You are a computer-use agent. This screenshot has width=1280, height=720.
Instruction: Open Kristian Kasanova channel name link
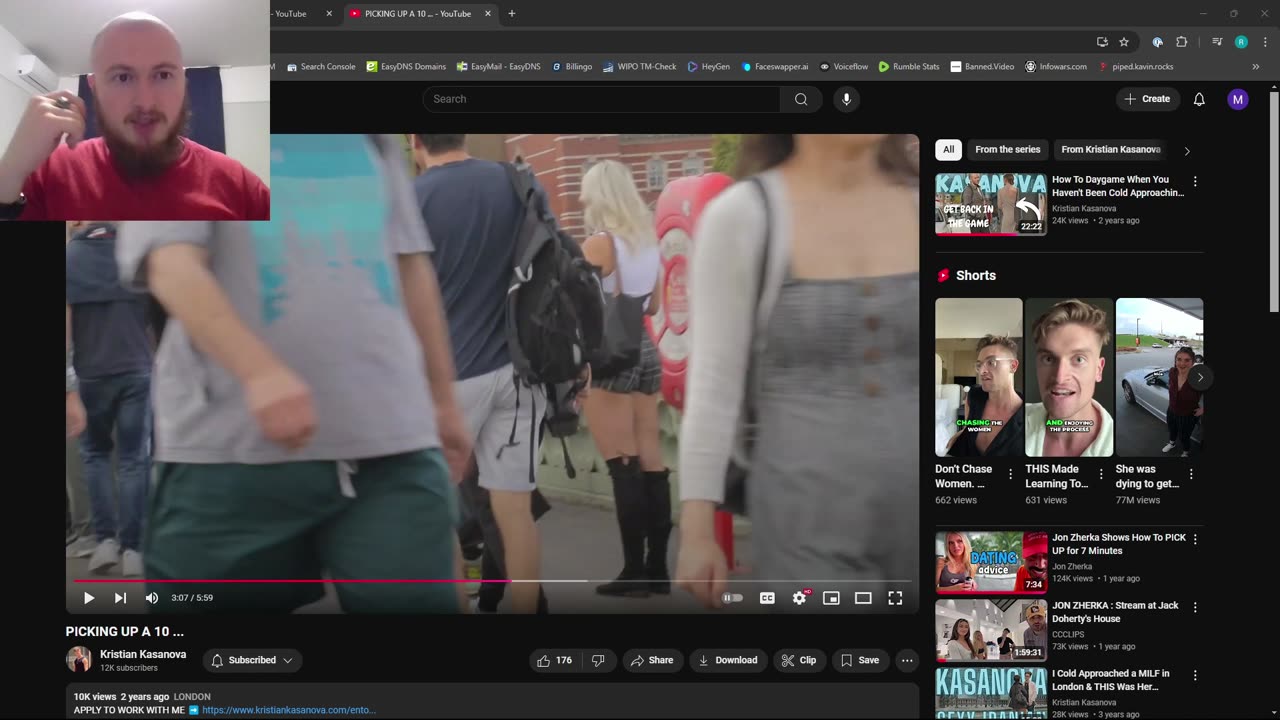[x=143, y=654]
